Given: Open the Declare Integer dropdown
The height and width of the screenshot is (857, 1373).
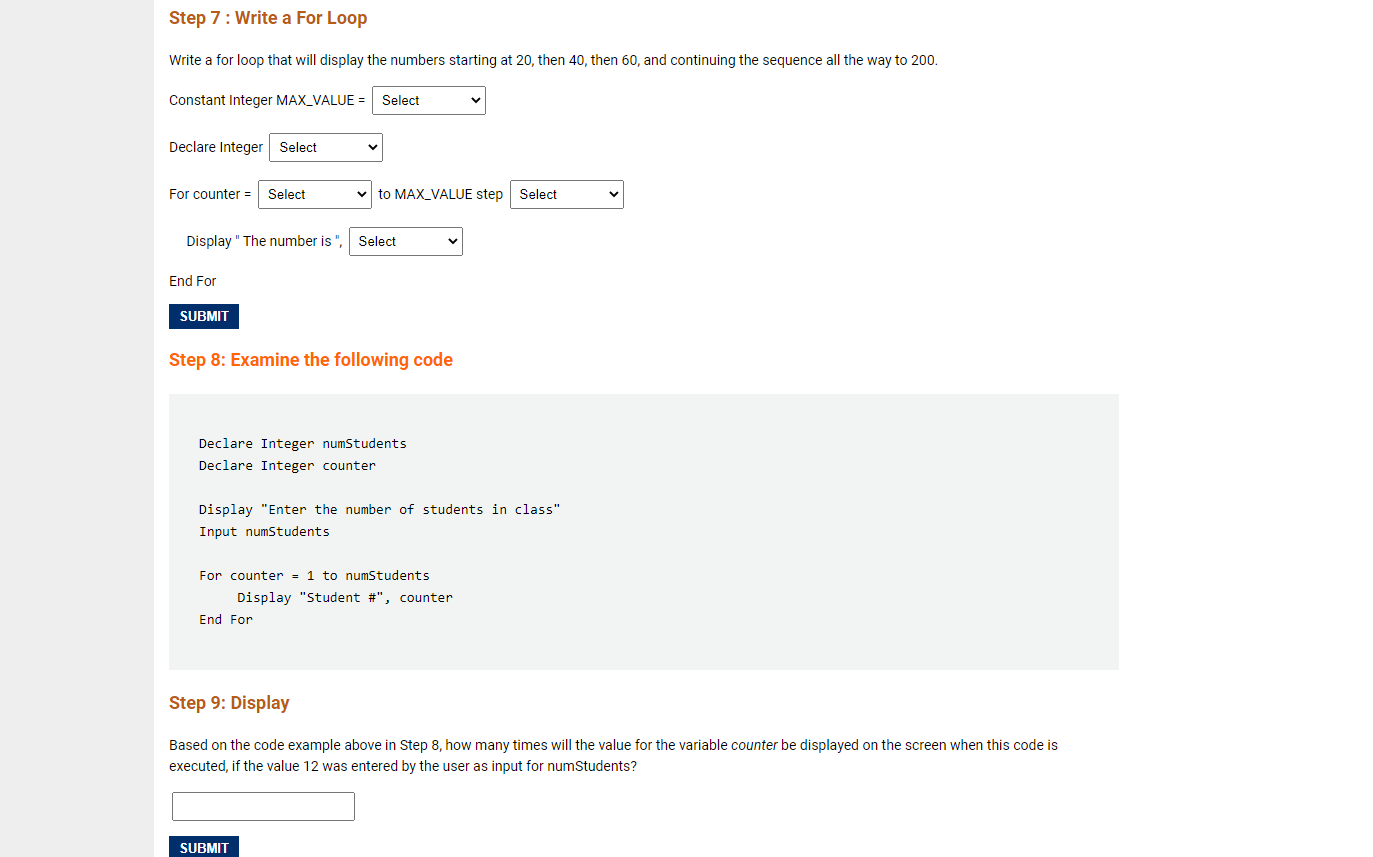Looking at the screenshot, I should pos(325,147).
